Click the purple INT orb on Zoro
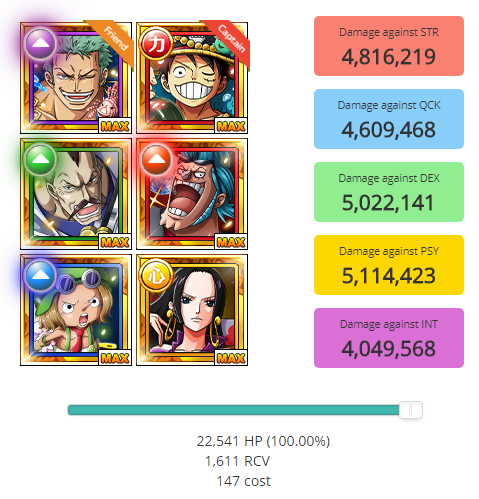 click(40, 43)
